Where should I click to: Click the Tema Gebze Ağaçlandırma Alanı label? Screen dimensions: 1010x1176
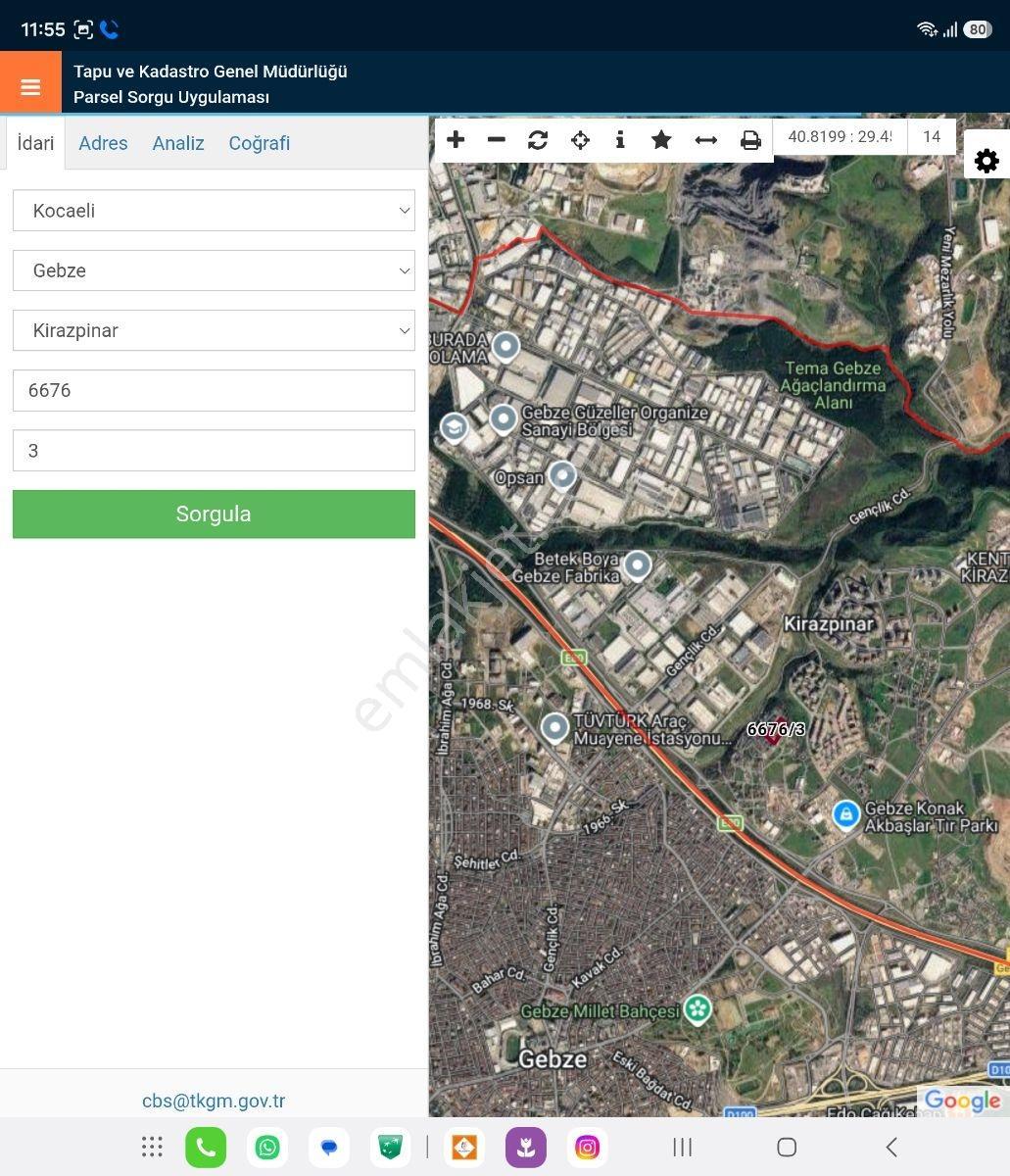[x=833, y=385]
